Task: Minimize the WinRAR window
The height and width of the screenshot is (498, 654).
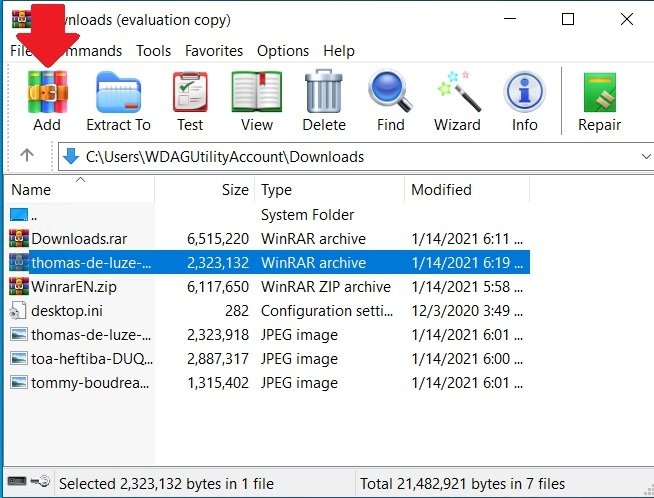Action: [x=510, y=19]
